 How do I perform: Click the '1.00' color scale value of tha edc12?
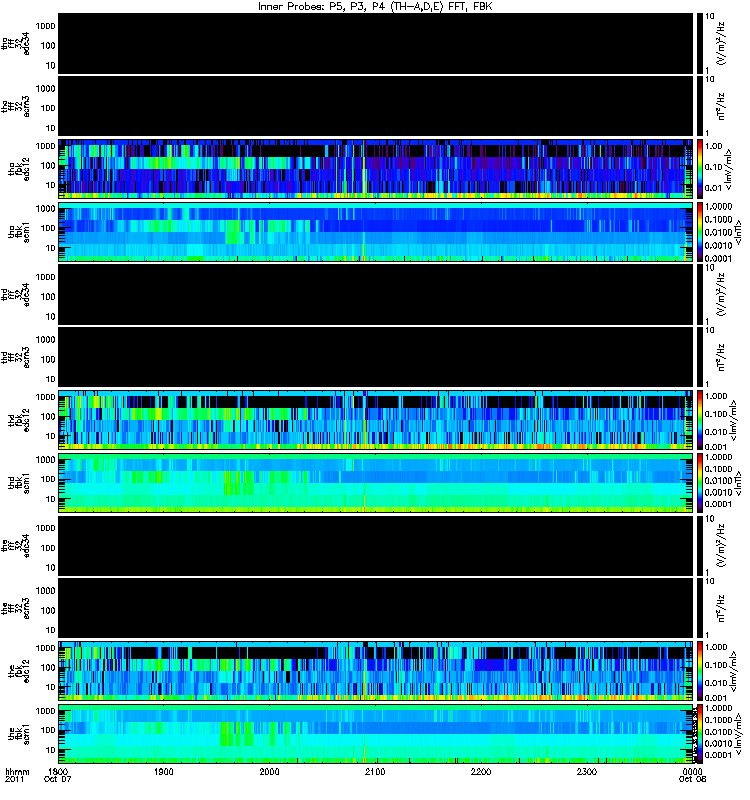(714, 146)
